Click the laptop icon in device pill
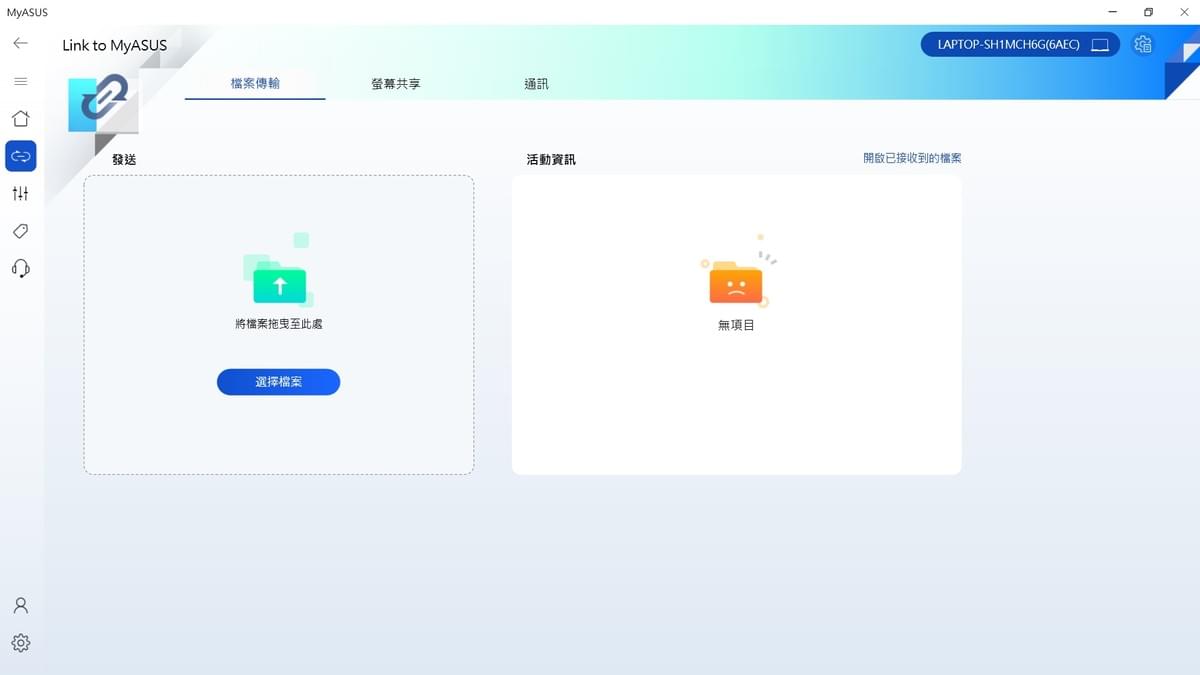 (1100, 45)
